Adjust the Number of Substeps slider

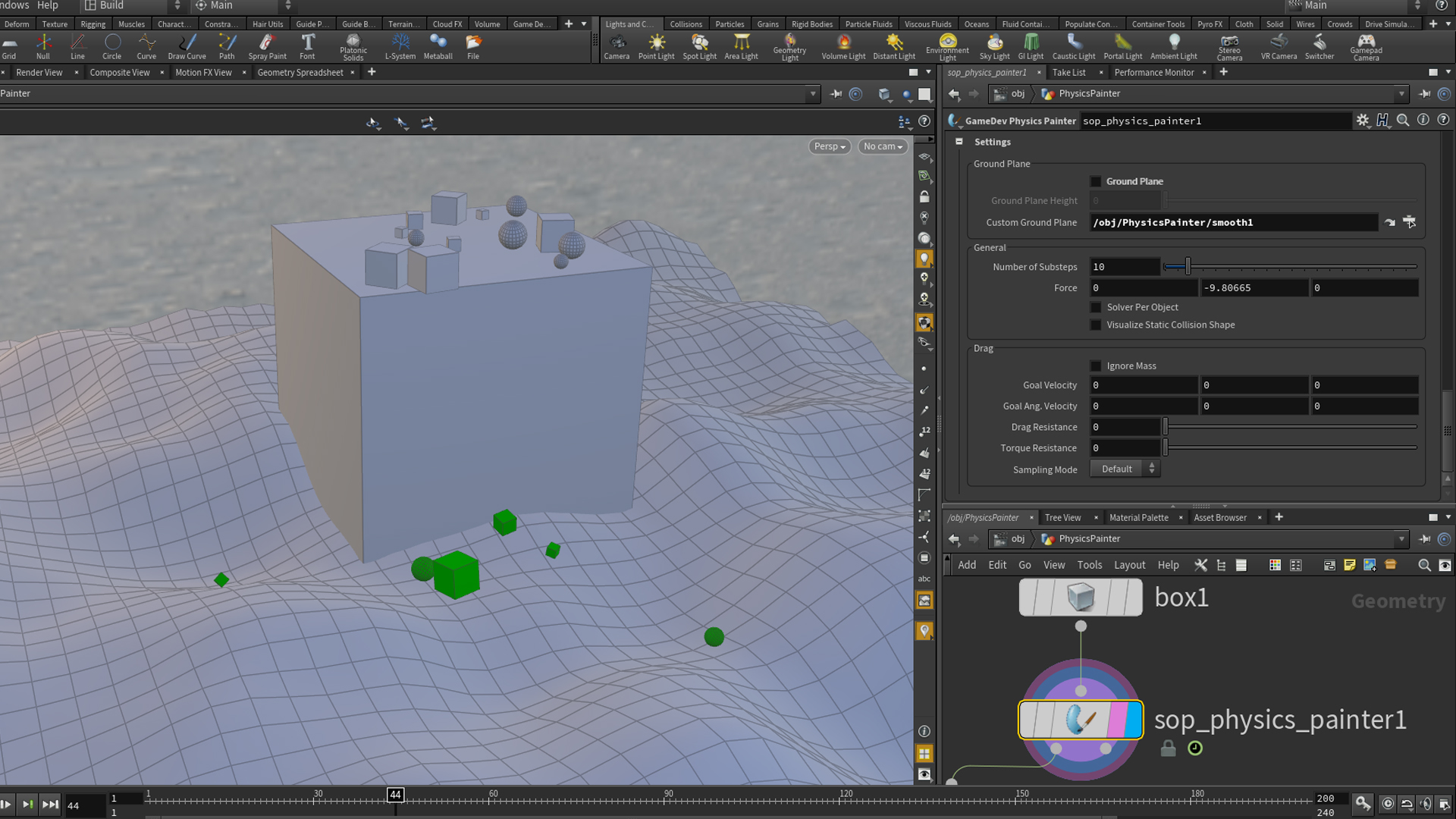point(1188,267)
